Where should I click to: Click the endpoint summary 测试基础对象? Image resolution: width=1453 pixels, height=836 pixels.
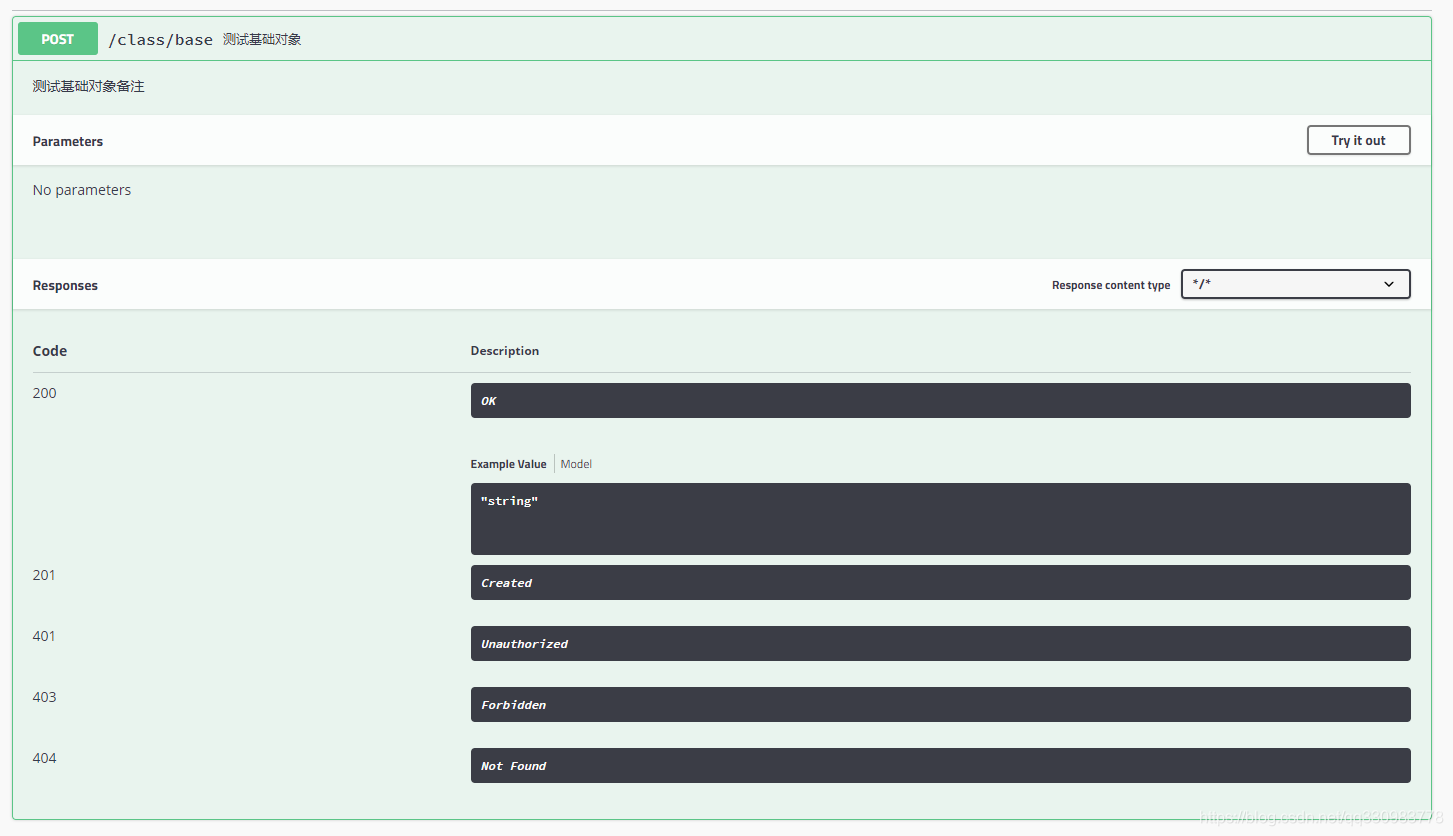[262, 40]
